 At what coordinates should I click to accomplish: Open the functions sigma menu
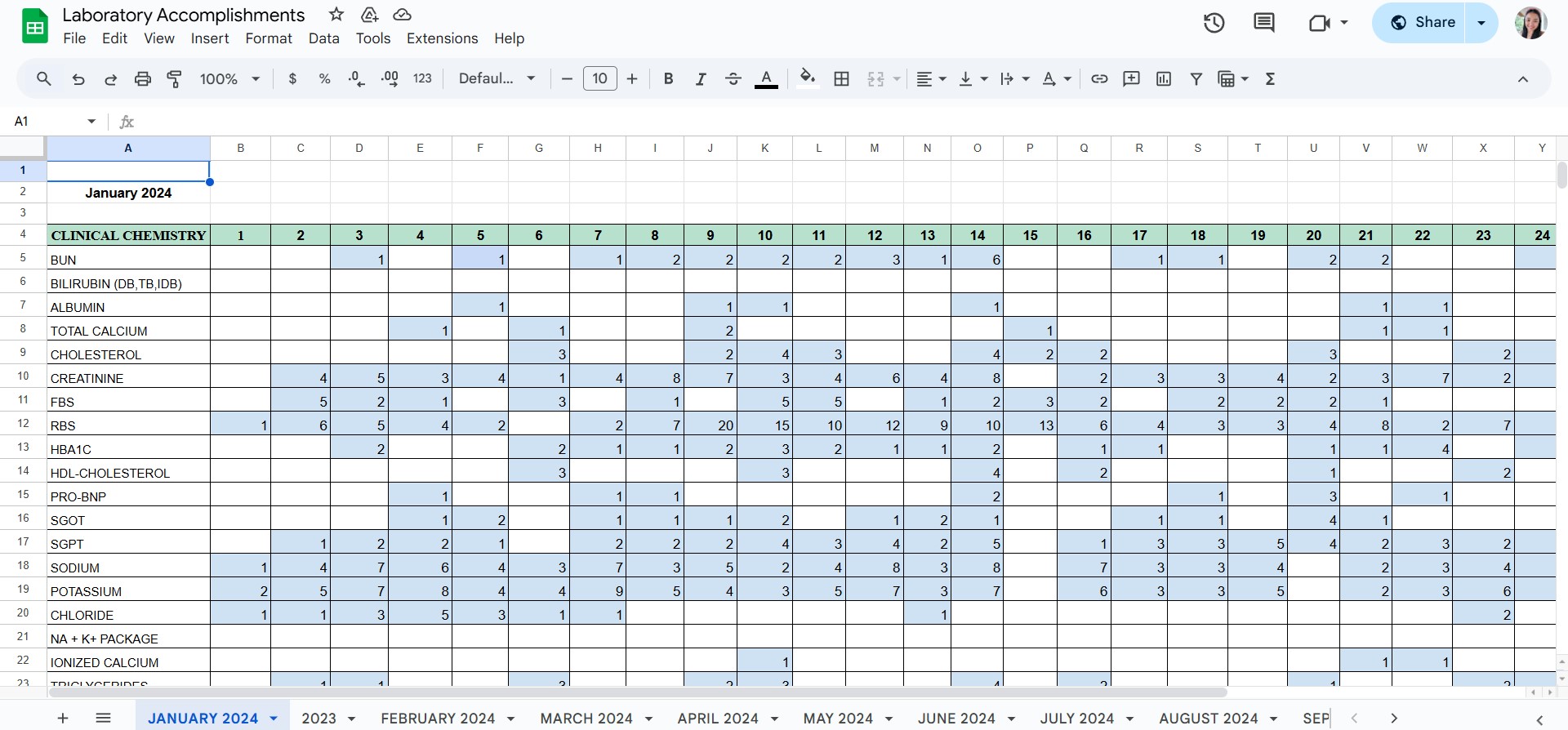point(1270,79)
